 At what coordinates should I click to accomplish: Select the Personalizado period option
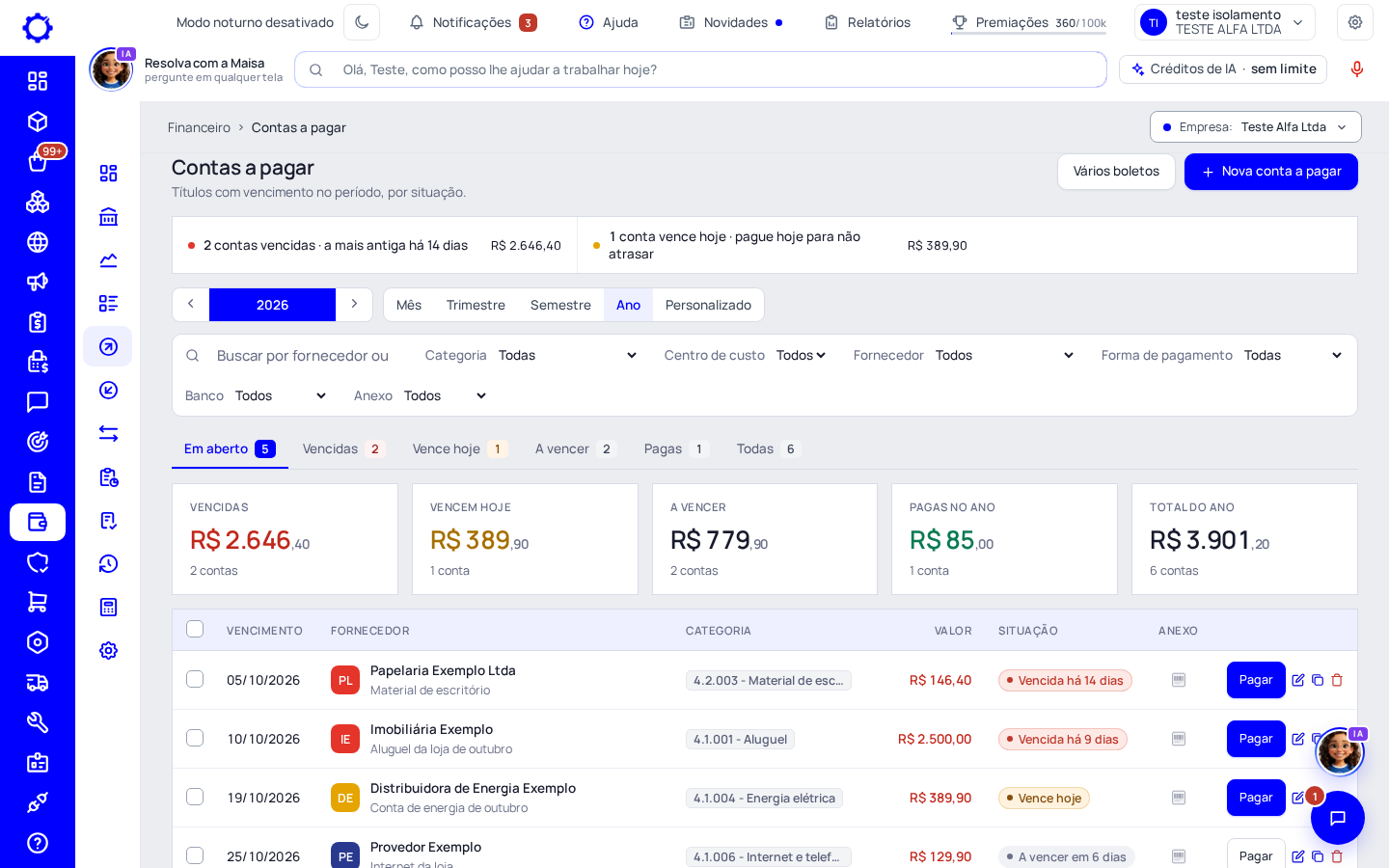point(708,305)
